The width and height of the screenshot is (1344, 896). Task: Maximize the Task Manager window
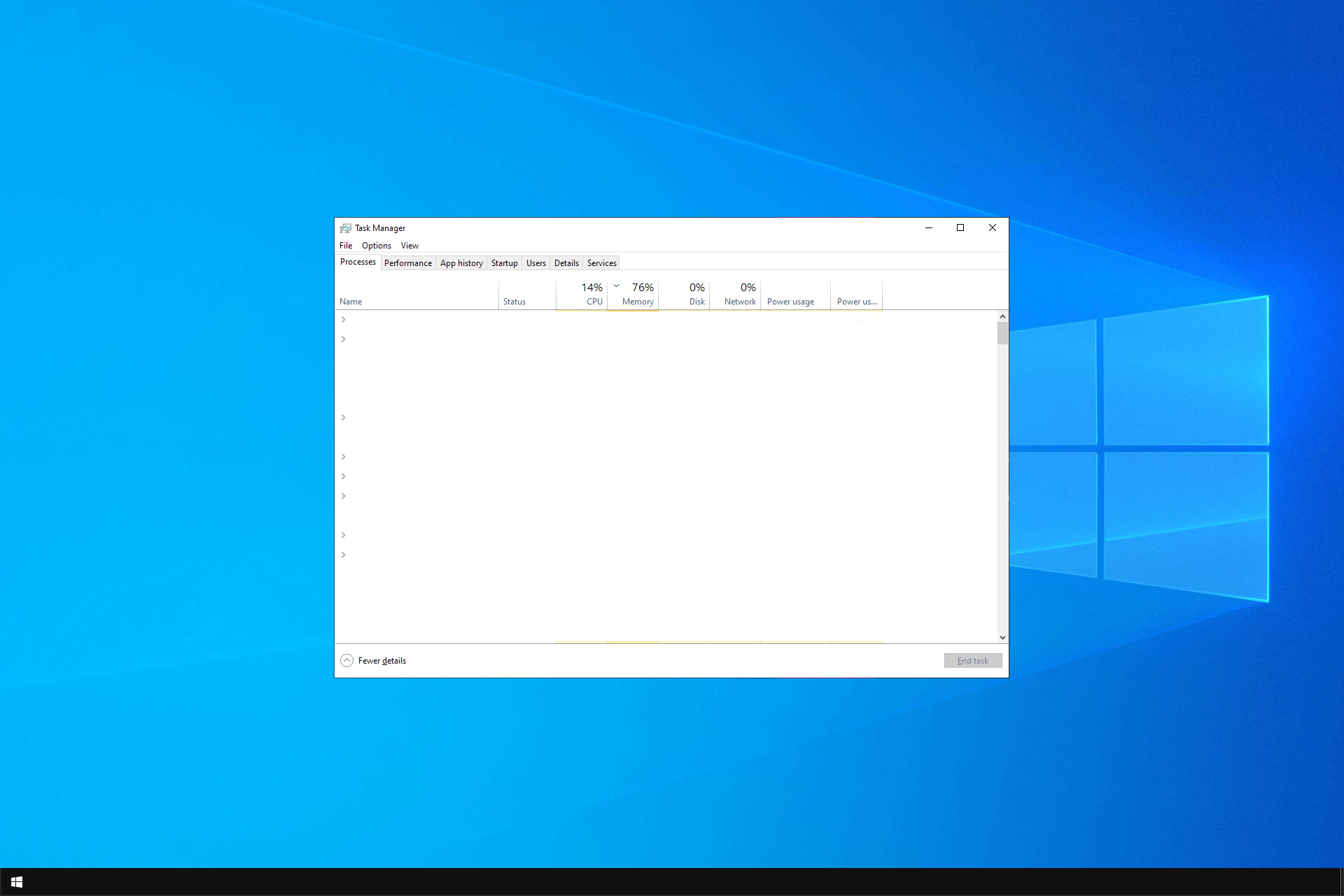(x=960, y=227)
